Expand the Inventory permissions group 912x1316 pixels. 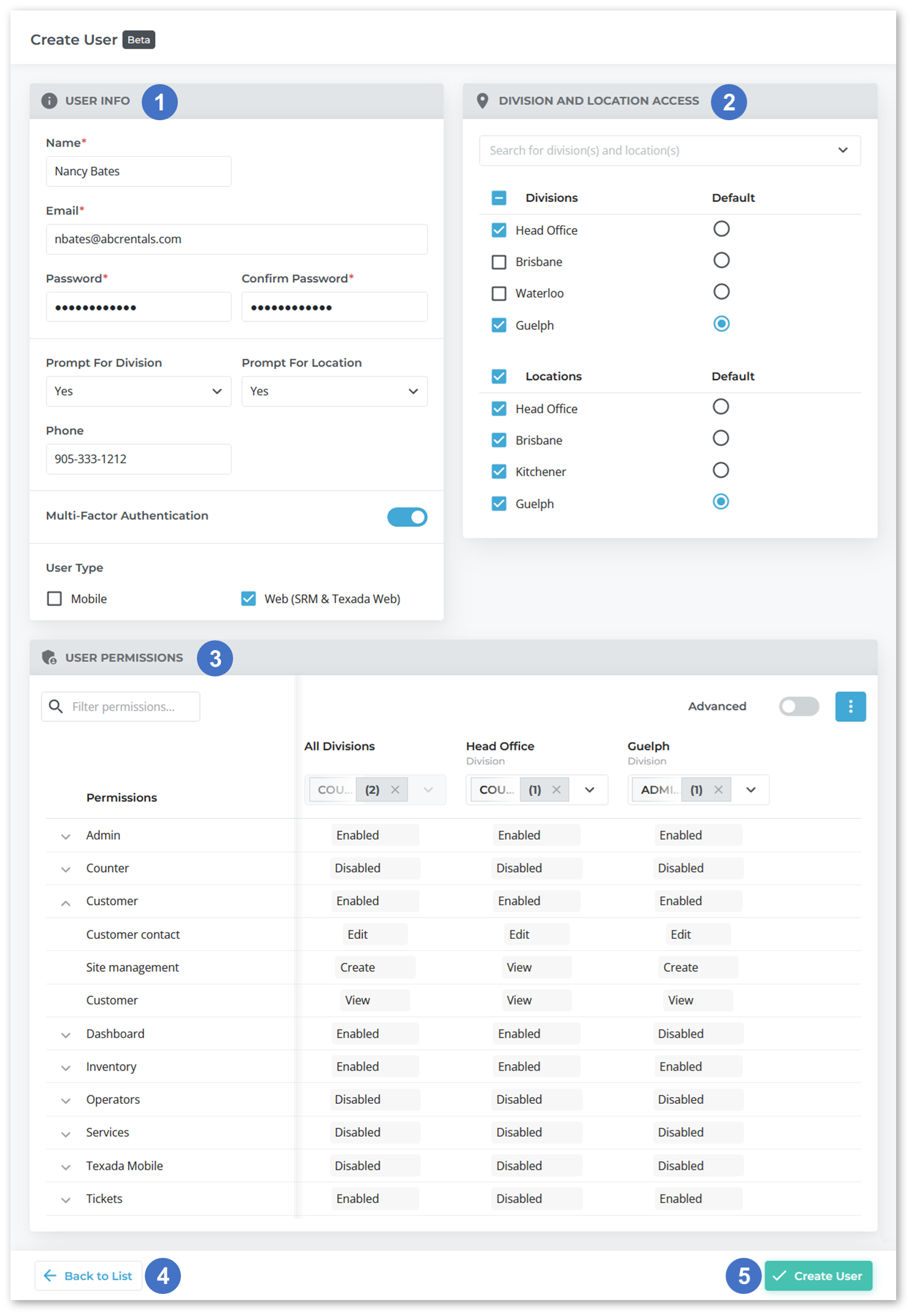[66, 1068]
